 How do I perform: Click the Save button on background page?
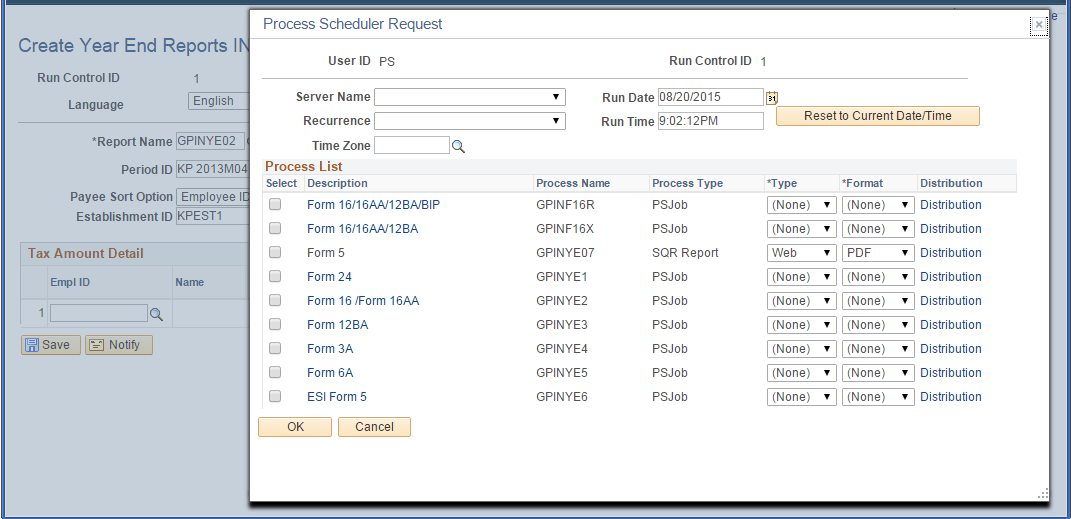(51, 345)
